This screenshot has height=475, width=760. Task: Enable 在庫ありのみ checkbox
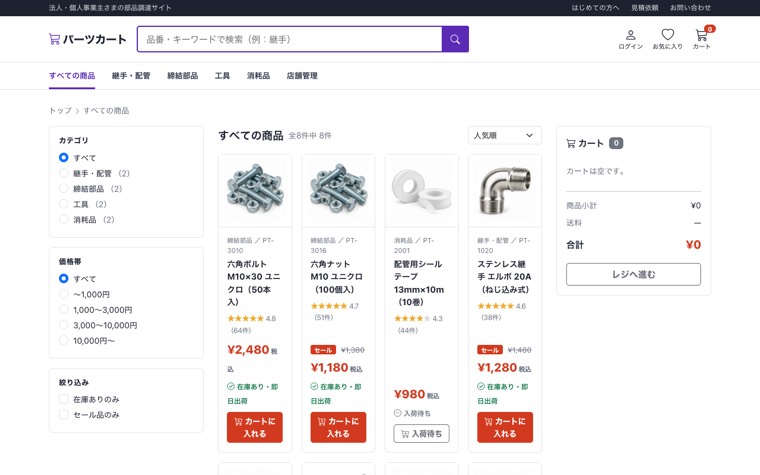tap(63, 399)
